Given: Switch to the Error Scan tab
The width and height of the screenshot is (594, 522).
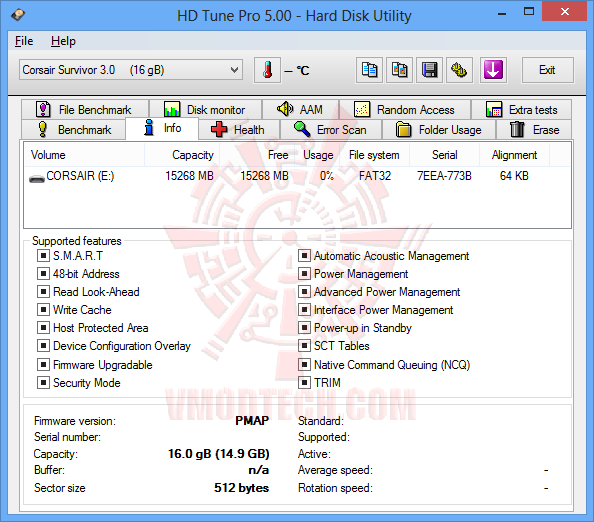Looking at the screenshot, I should tap(331, 130).
